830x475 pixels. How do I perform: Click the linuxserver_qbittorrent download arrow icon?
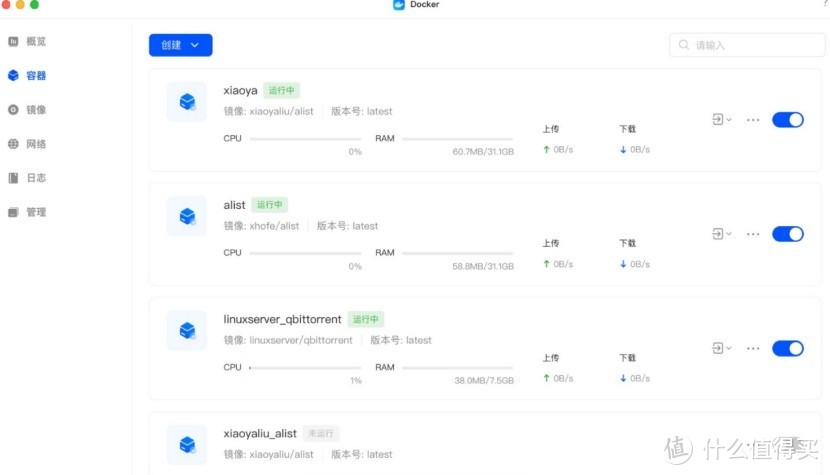click(623, 379)
